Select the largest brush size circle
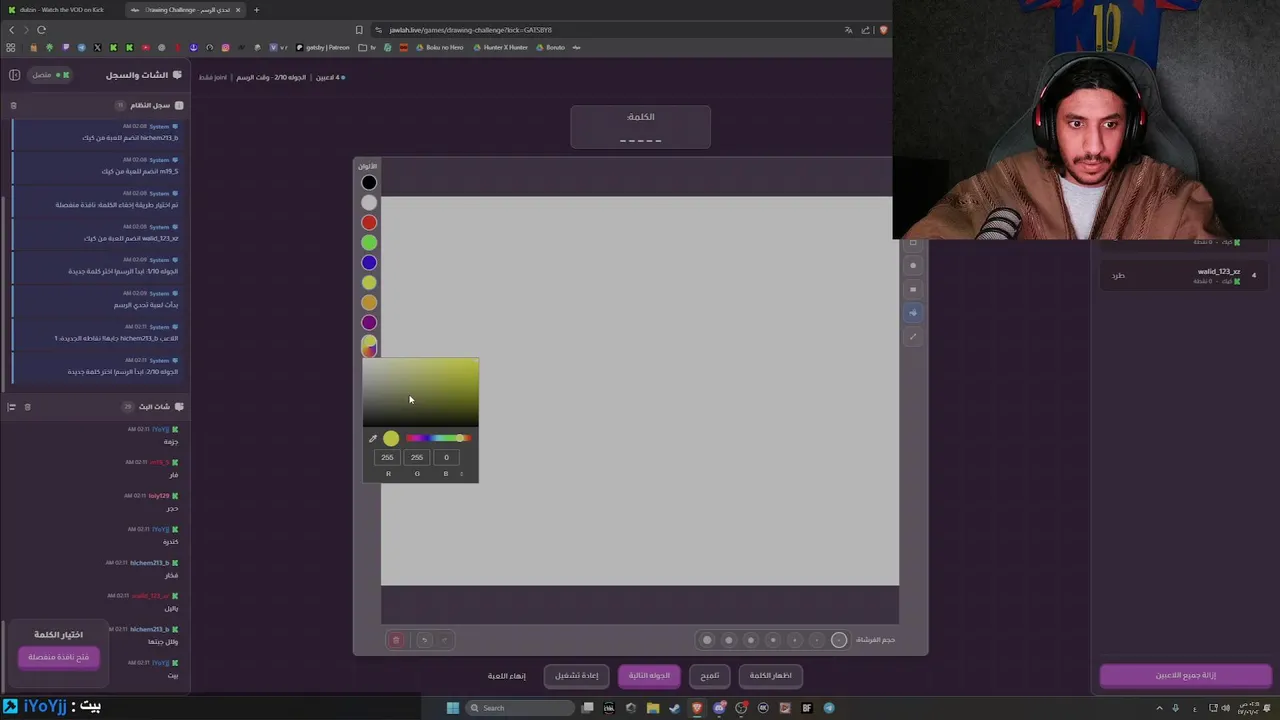 (x=707, y=640)
